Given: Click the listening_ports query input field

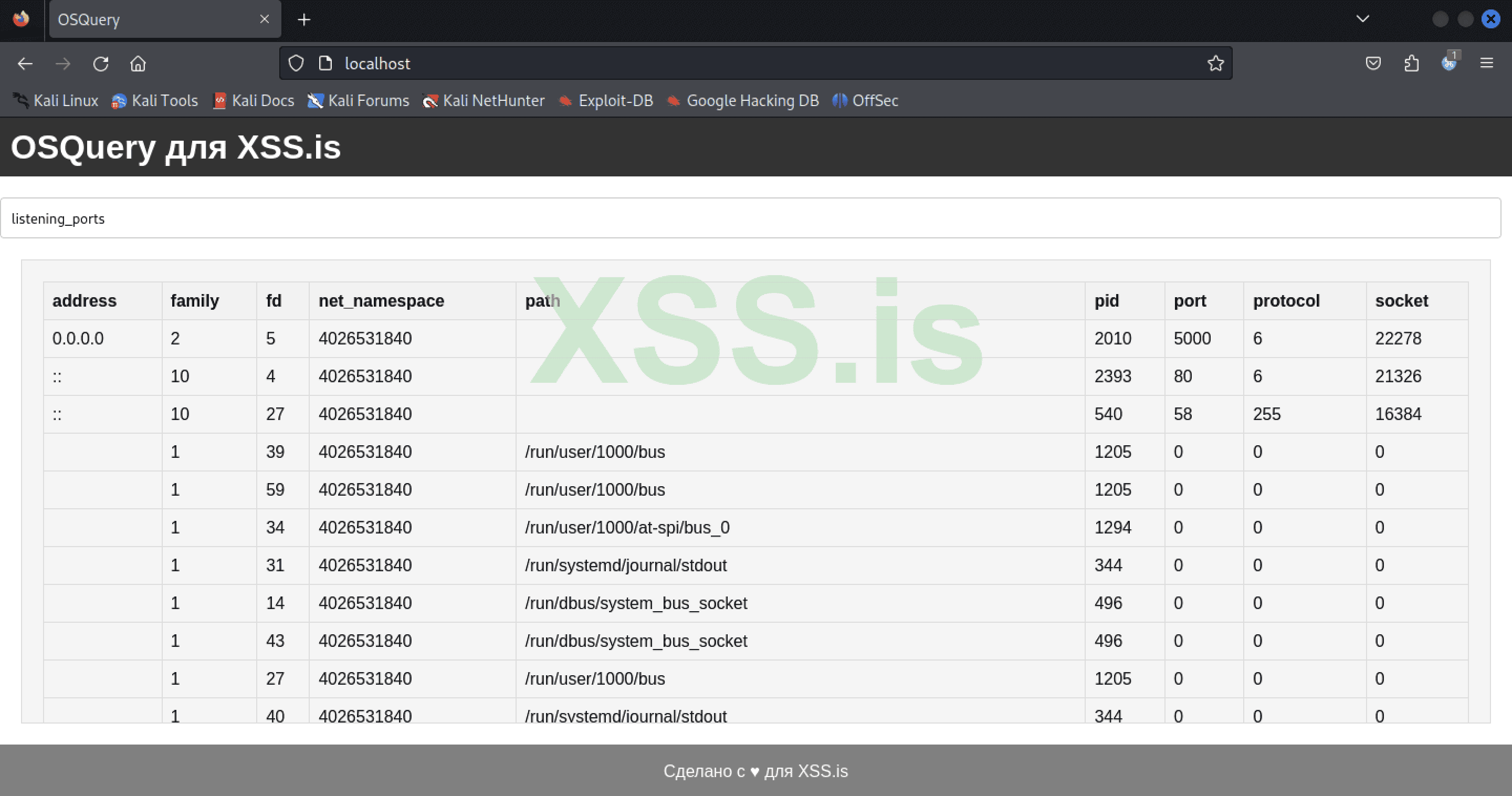Looking at the screenshot, I should (x=750, y=218).
